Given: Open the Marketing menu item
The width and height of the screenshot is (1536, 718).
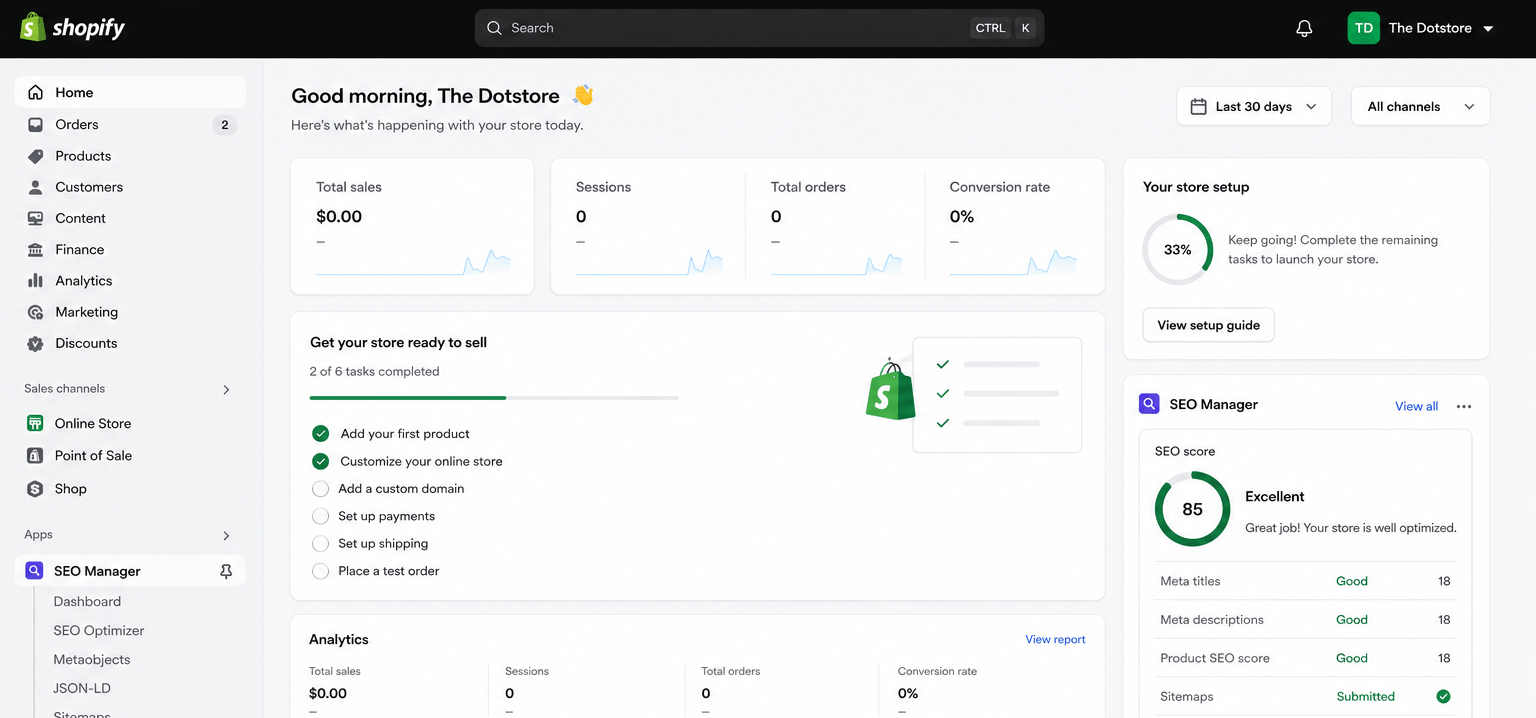Looking at the screenshot, I should click(x=130, y=312).
